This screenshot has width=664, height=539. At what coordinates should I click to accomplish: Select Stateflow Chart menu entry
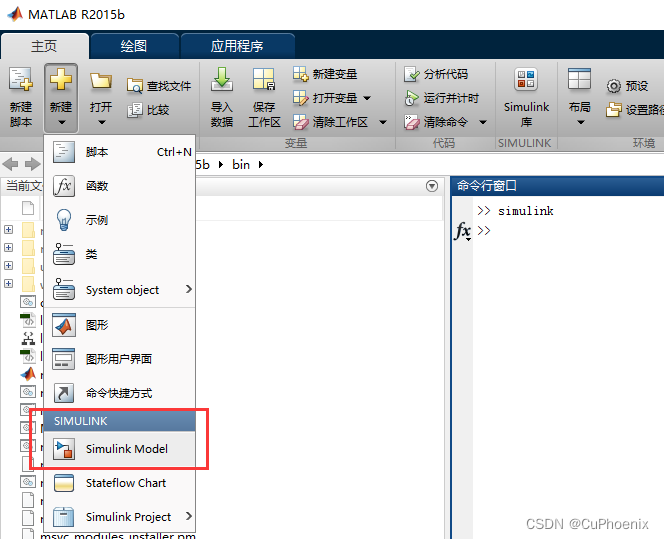(x=120, y=483)
